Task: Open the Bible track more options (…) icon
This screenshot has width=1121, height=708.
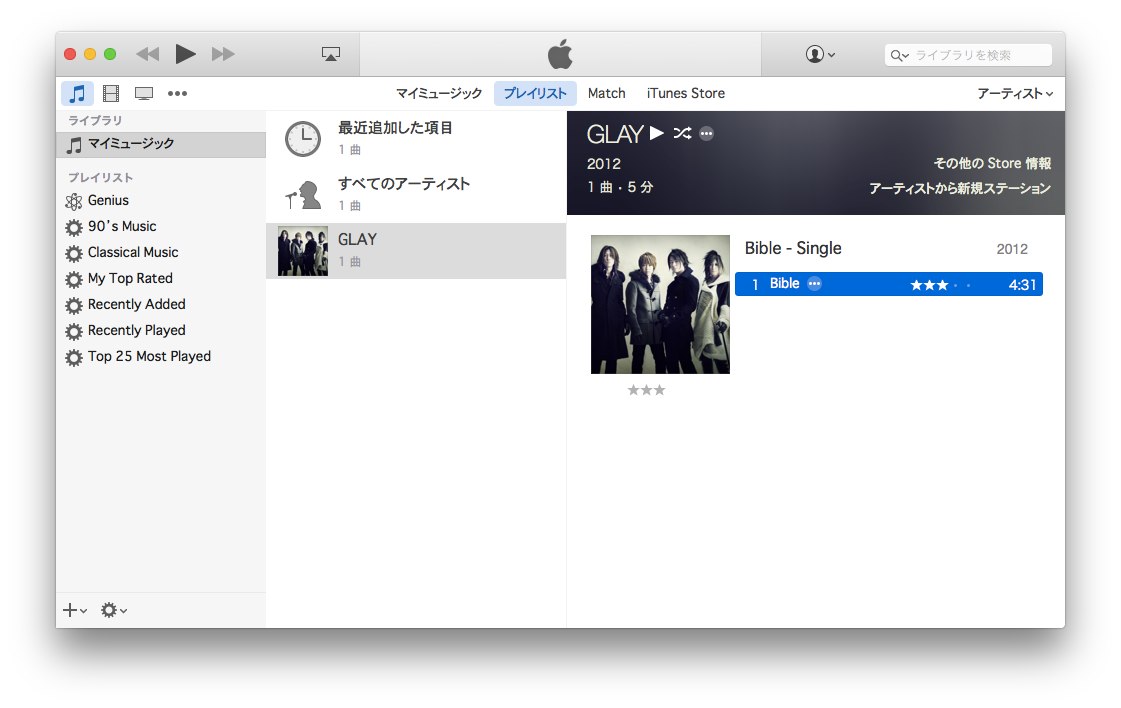Action: [x=814, y=284]
